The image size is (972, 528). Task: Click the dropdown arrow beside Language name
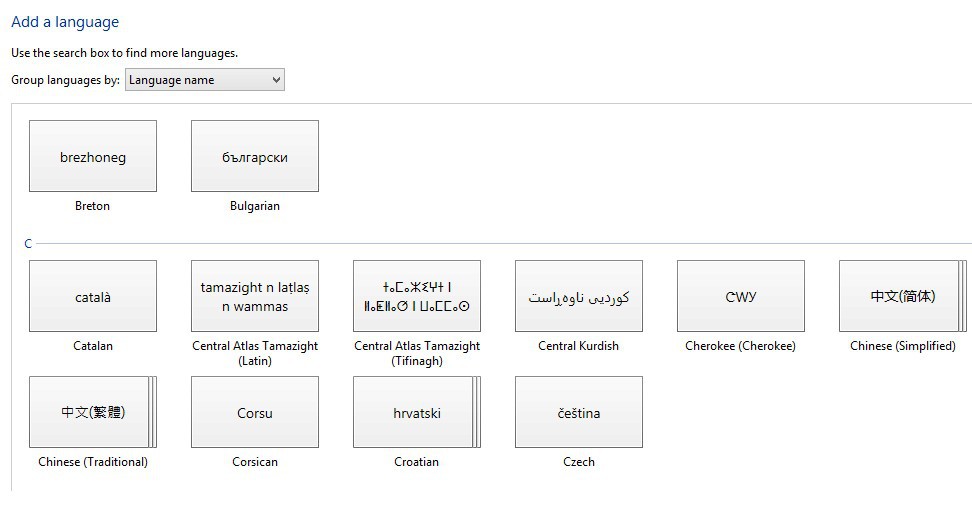click(276, 80)
